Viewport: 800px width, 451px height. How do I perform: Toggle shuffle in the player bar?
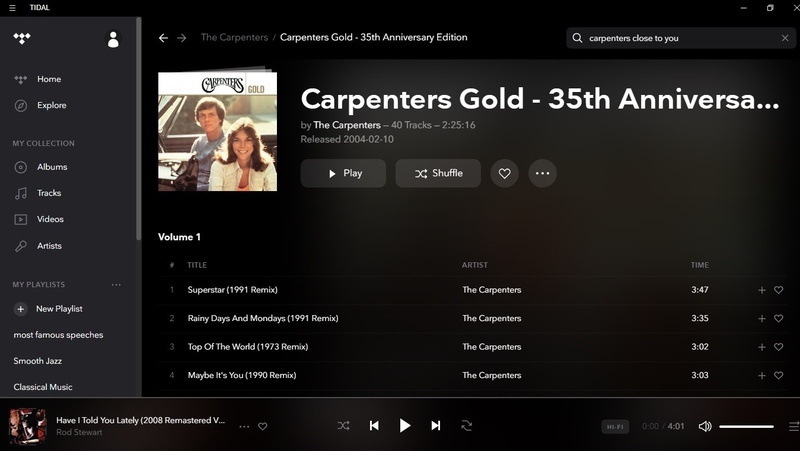[343, 425]
